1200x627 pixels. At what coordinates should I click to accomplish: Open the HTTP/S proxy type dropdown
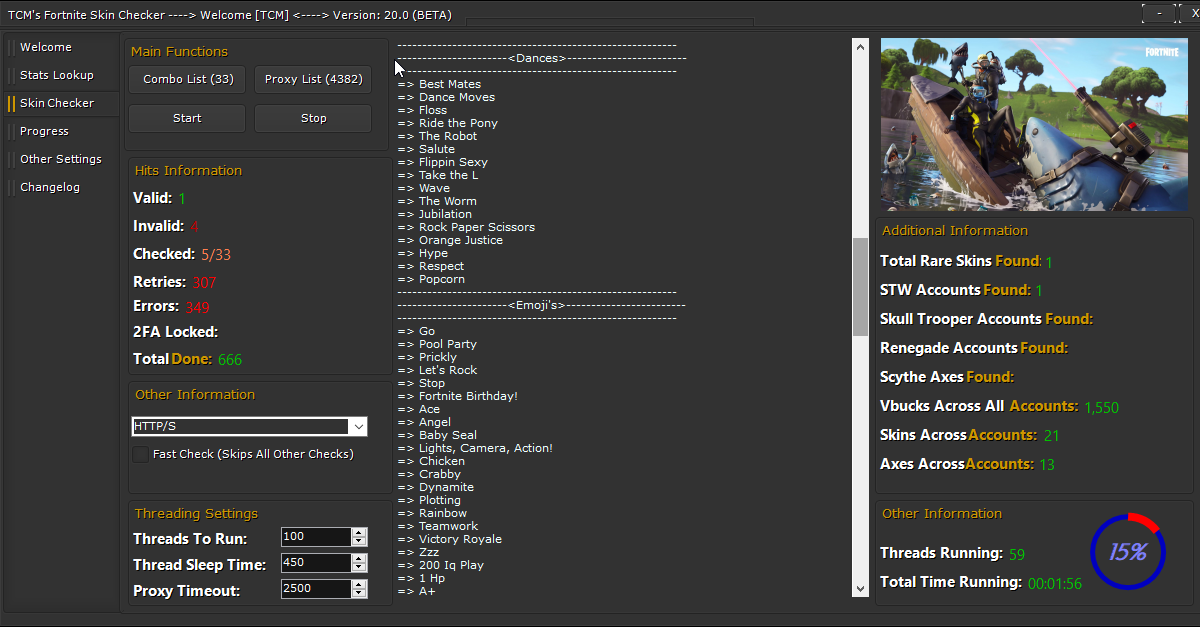[x=250, y=427]
